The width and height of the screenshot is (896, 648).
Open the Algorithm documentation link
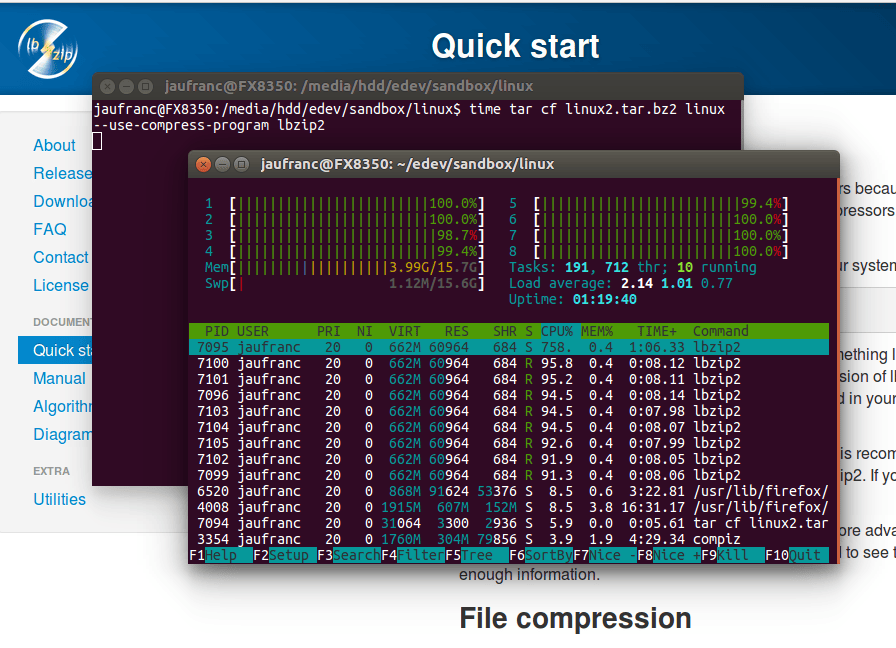coord(62,407)
